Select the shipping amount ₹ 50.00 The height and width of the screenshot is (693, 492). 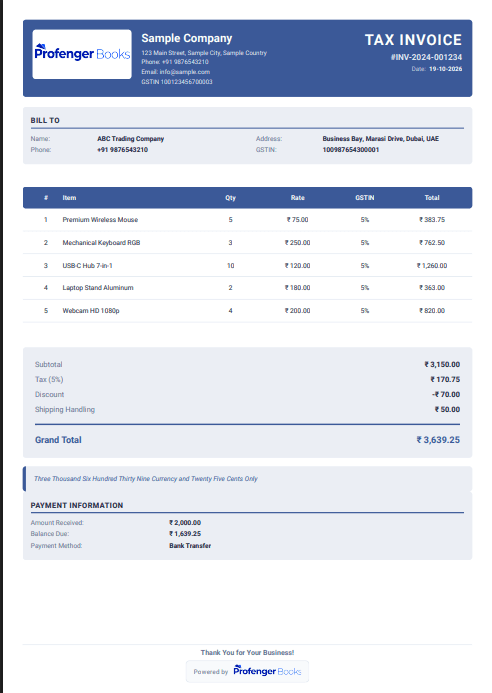tap(447, 410)
